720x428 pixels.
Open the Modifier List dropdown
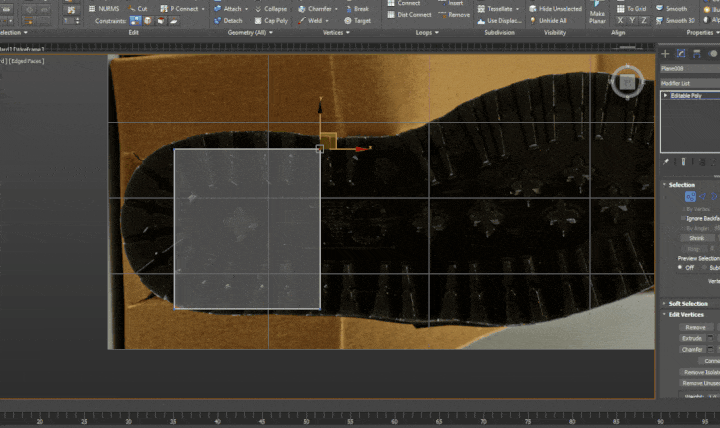click(x=689, y=82)
